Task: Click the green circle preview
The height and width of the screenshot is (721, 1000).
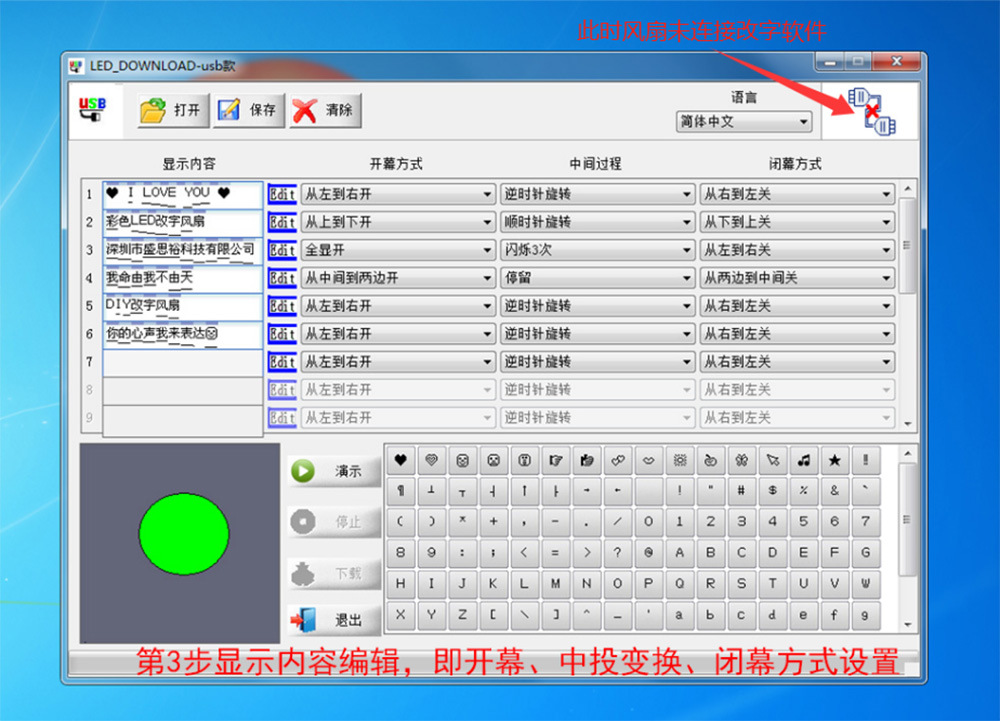Action: [184, 534]
